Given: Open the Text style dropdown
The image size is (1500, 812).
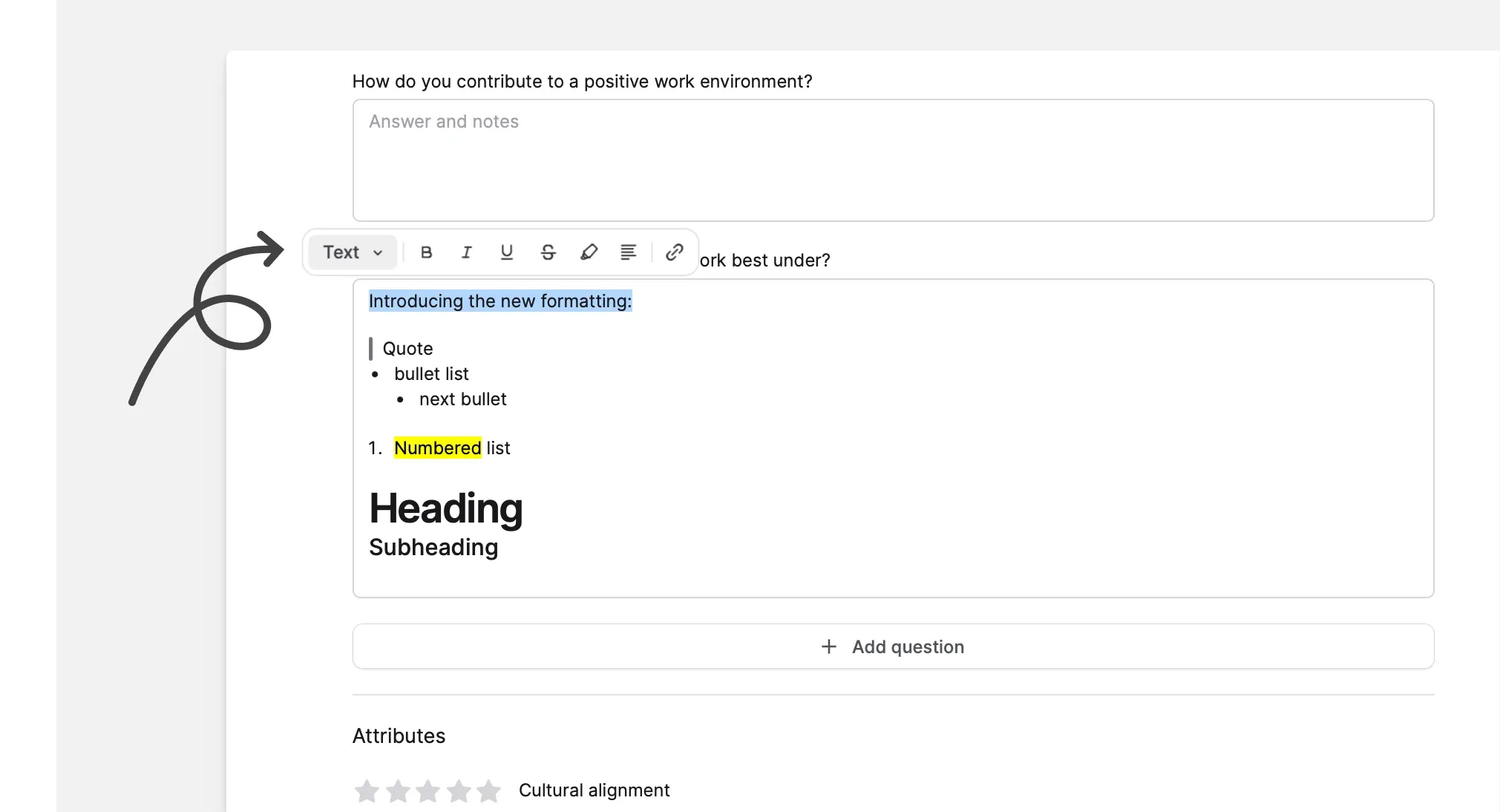Looking at the screenshot, I should tap(353, 252).
